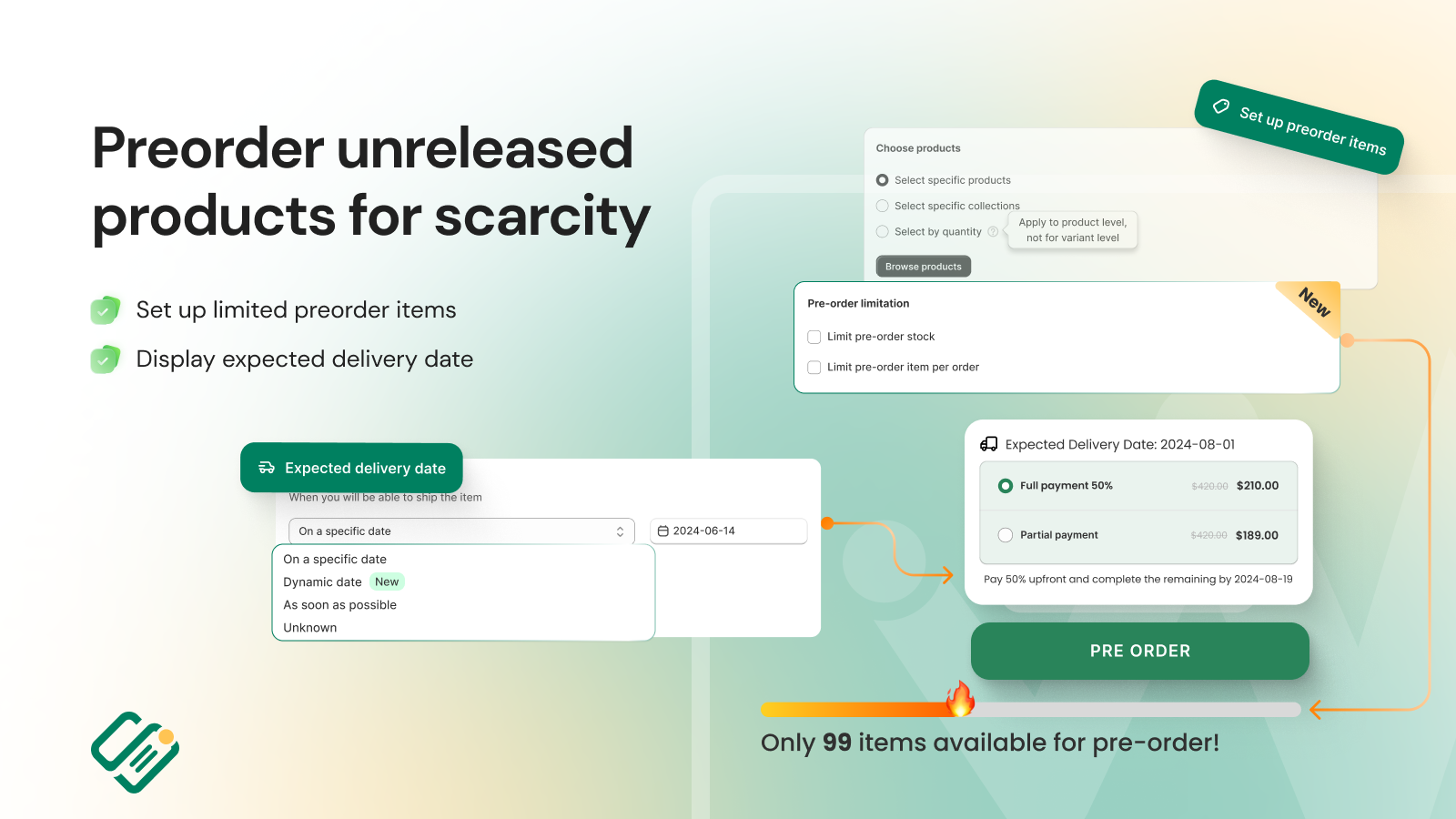Click the orange pre-order availability progress bar
Viewport: 1456px width, 819px height.
coord(1030,709)
